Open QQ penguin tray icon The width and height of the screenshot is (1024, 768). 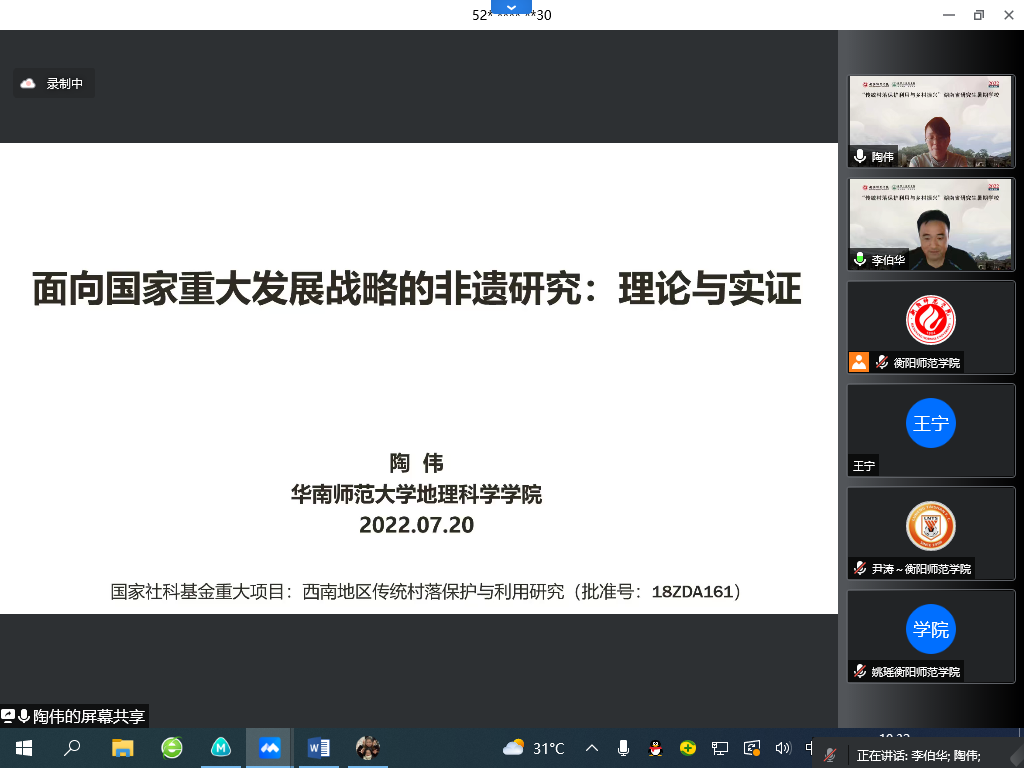(x=655, y=748)
